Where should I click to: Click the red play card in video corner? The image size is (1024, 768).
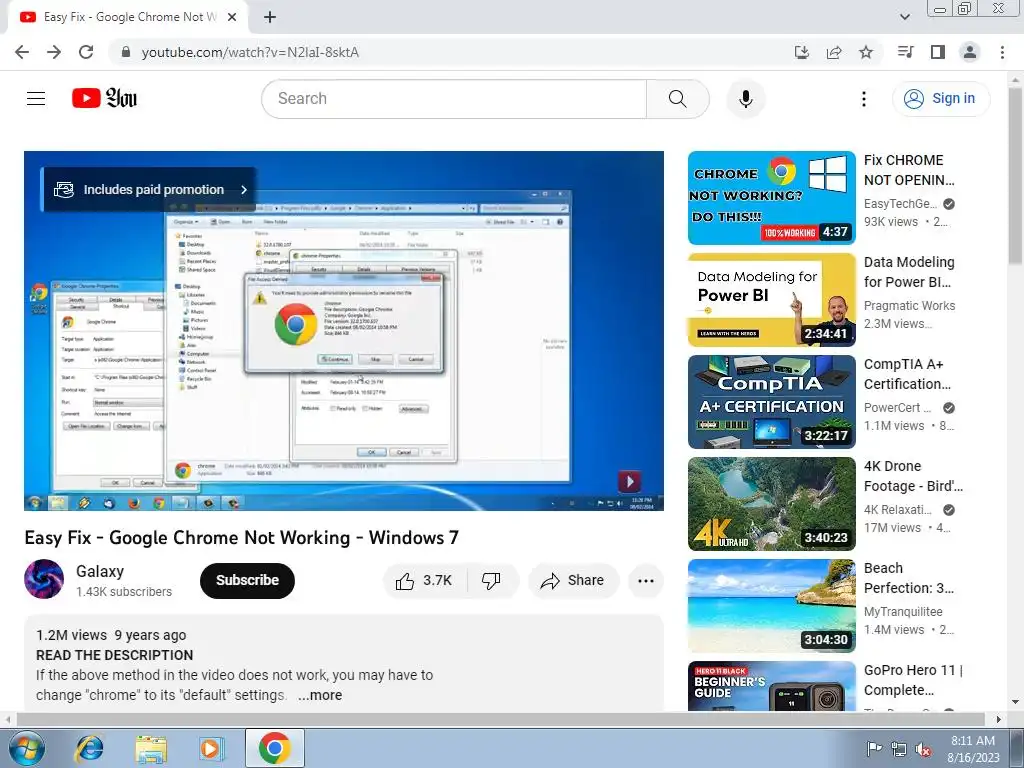(629, 482)
